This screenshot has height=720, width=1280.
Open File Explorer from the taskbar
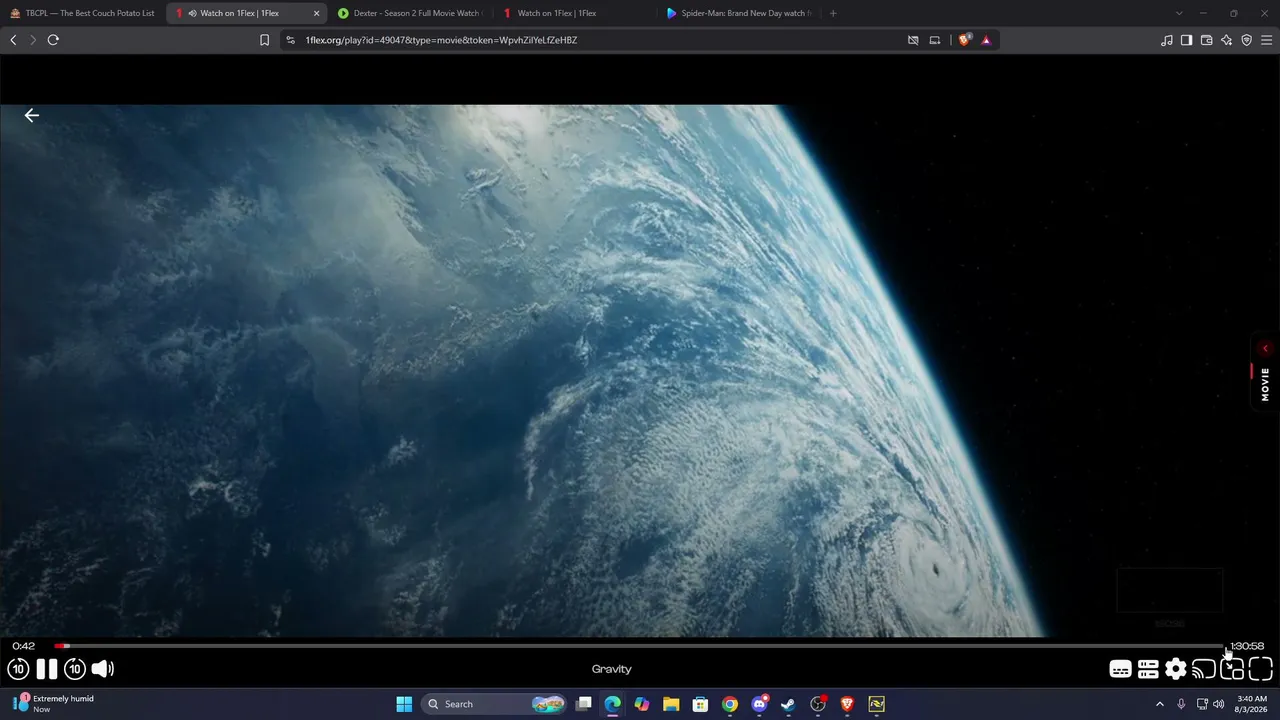671,704
